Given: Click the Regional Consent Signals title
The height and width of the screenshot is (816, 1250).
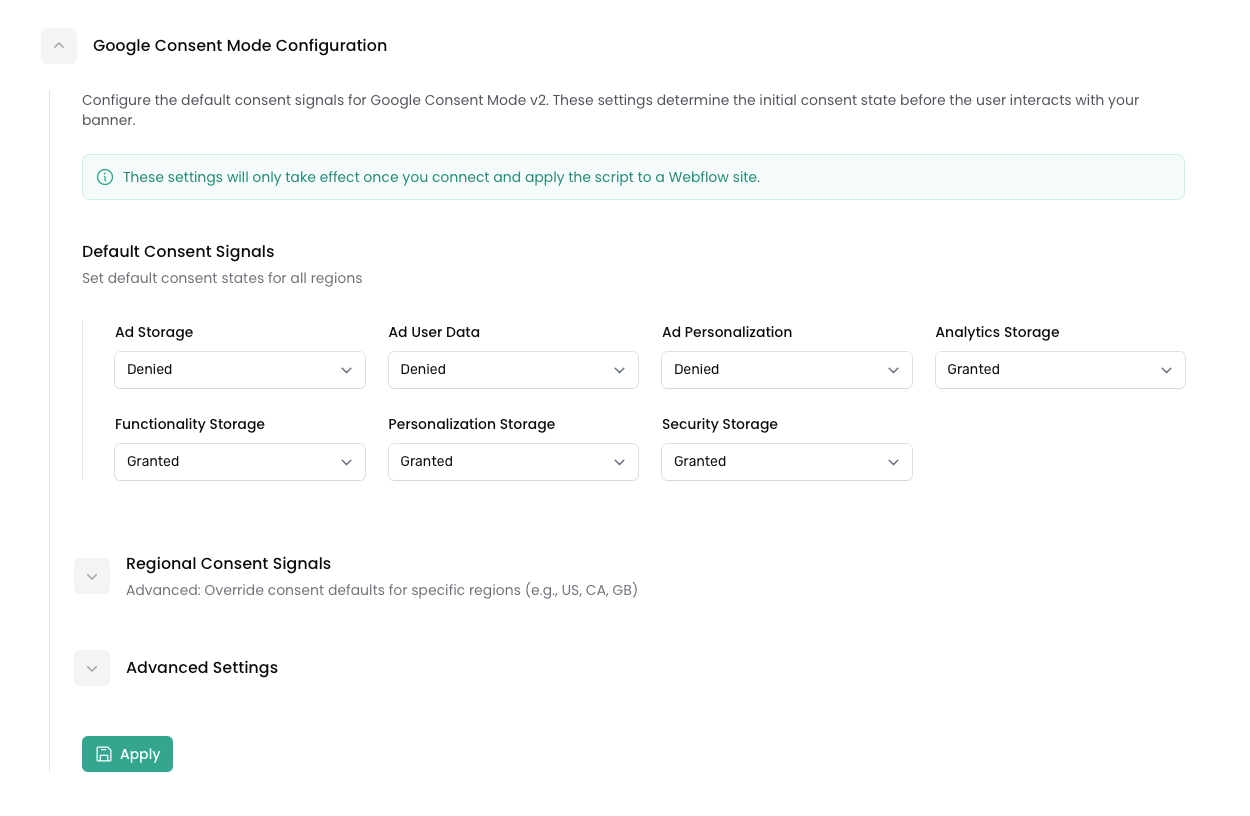Looking at the screenshot, I should (x=228, y=564).
